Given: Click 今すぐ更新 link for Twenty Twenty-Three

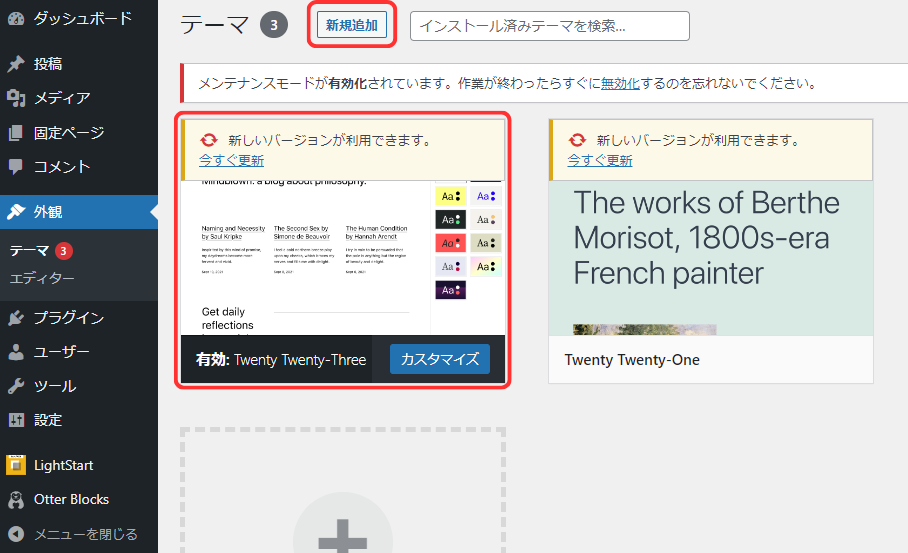Looking at the screenshot, I should [232, 160].
